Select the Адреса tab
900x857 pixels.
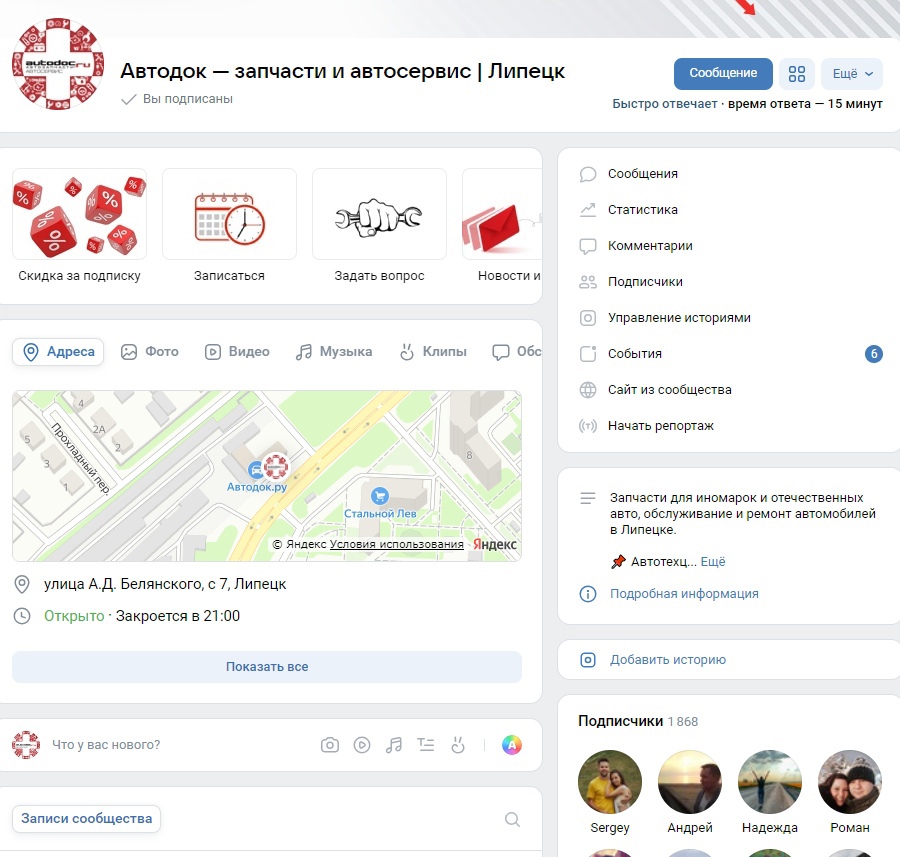58,351
